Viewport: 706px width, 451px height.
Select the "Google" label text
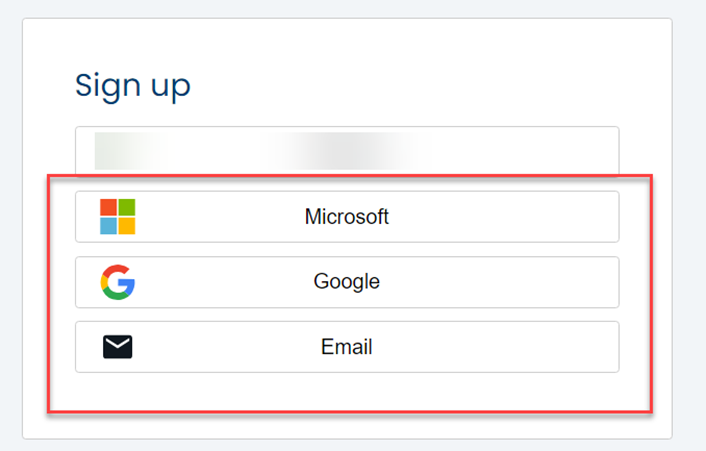(346, 282)
